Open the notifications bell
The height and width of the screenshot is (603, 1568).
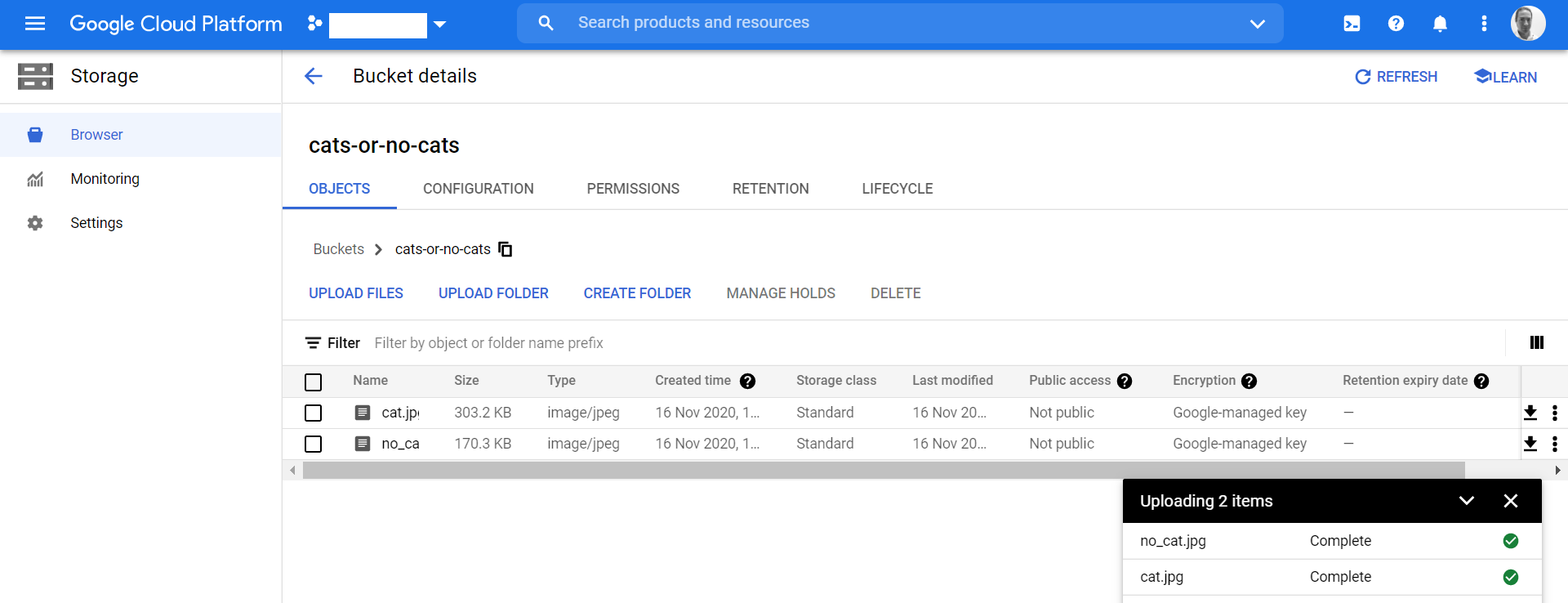point(1440,24)
